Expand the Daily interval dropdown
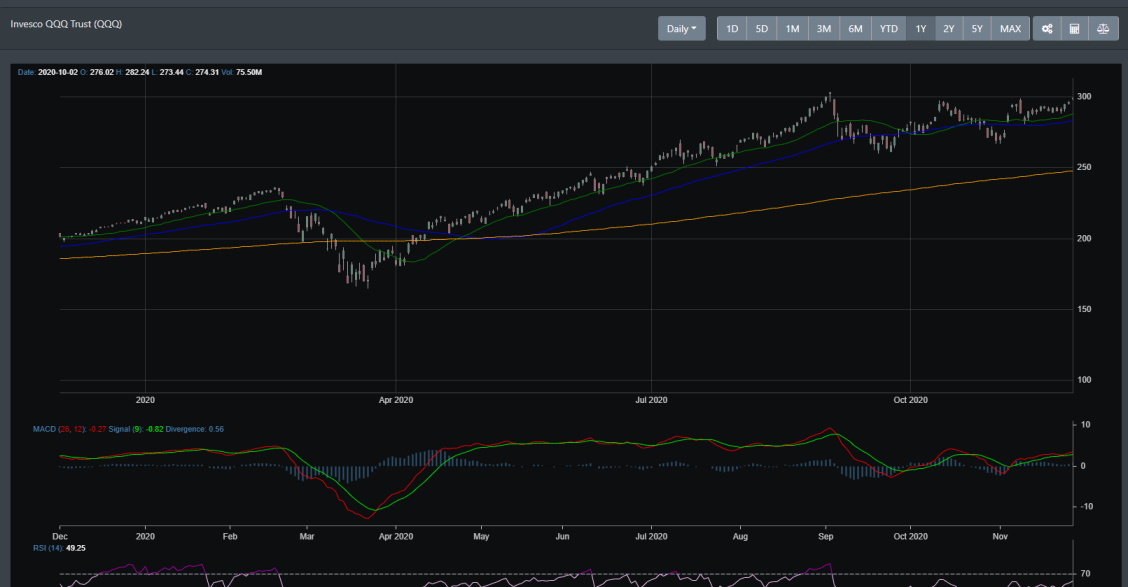 pyautogui.click(x=681, y=29)
